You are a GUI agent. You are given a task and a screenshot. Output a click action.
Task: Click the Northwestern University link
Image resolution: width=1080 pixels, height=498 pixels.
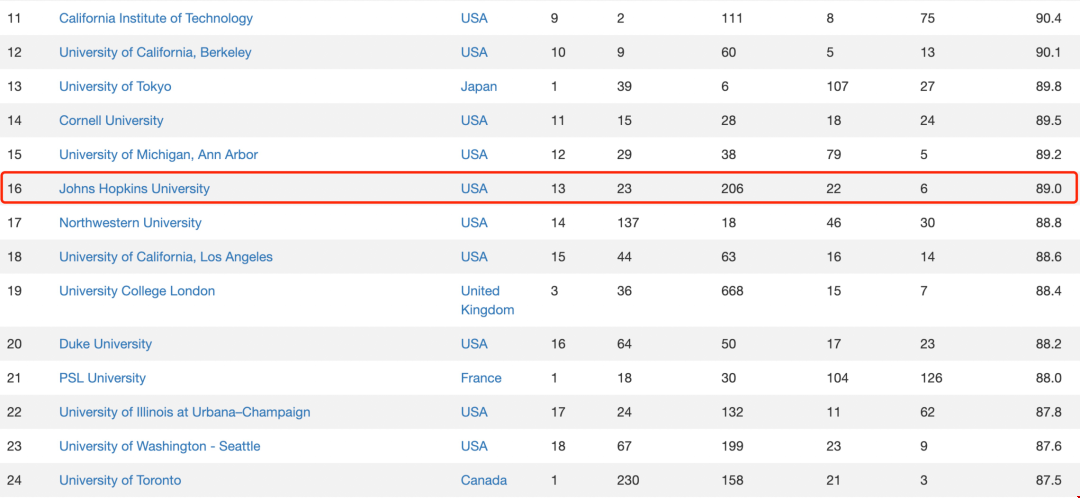point(130,223)
